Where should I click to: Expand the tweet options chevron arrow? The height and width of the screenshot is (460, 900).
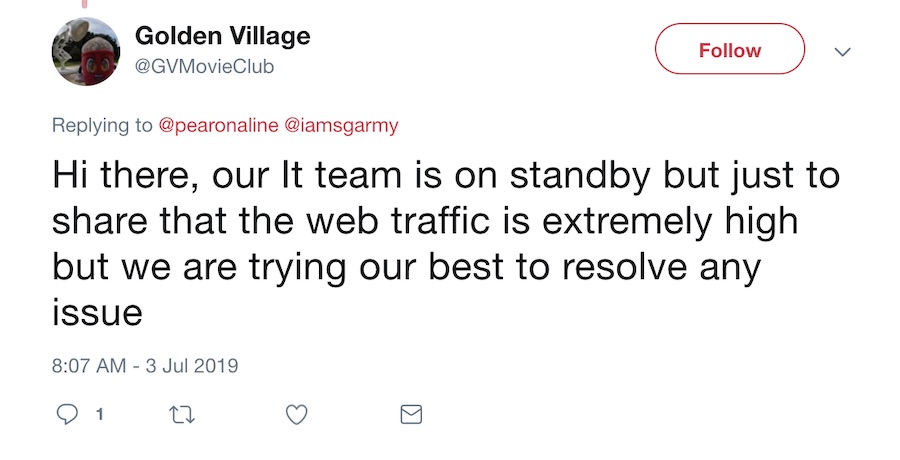point(842,52)
